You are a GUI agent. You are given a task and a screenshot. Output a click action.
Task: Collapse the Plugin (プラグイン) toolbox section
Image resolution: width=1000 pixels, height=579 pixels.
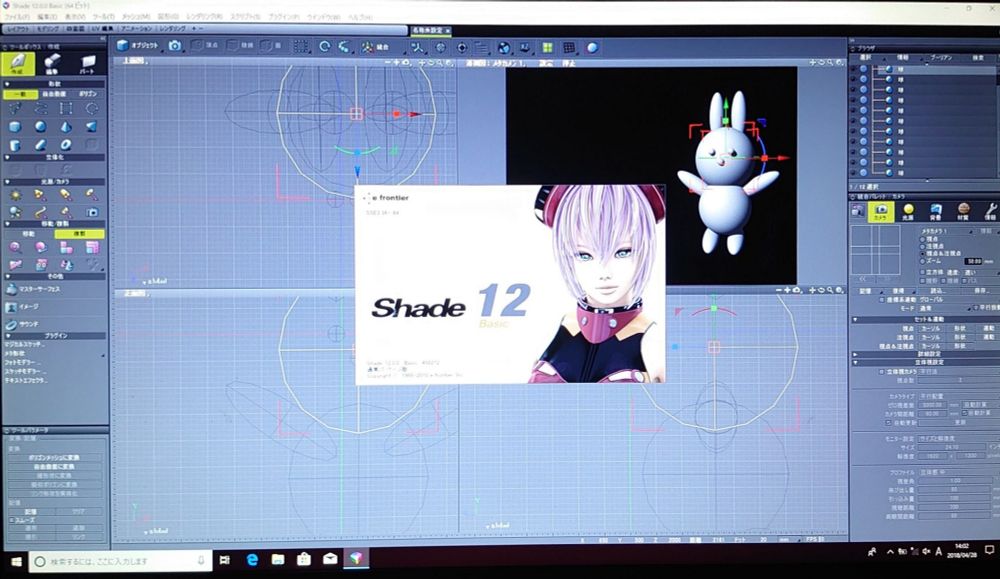click(x=7, y=335)
